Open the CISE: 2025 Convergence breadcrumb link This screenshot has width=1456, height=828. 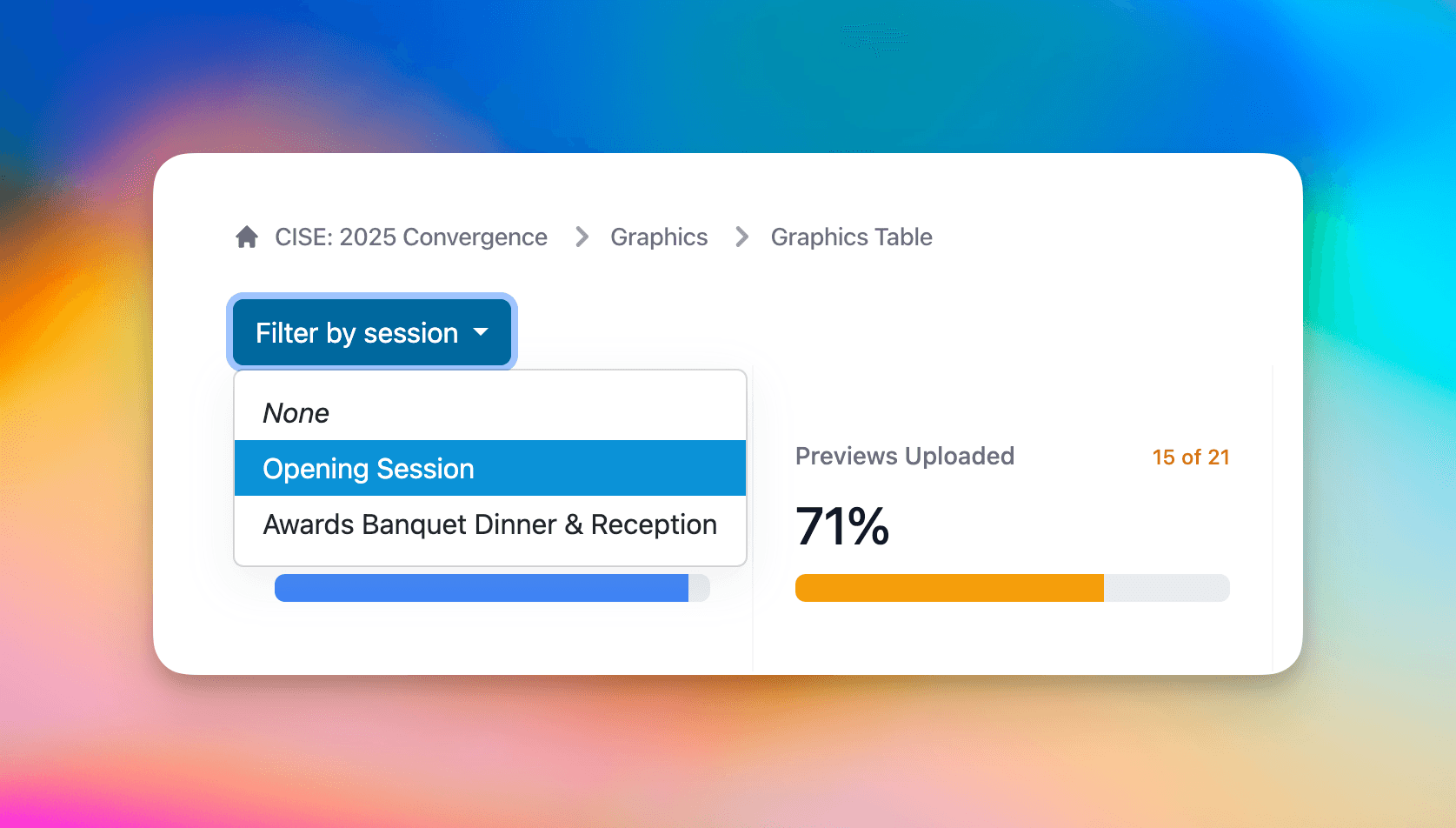411,237
